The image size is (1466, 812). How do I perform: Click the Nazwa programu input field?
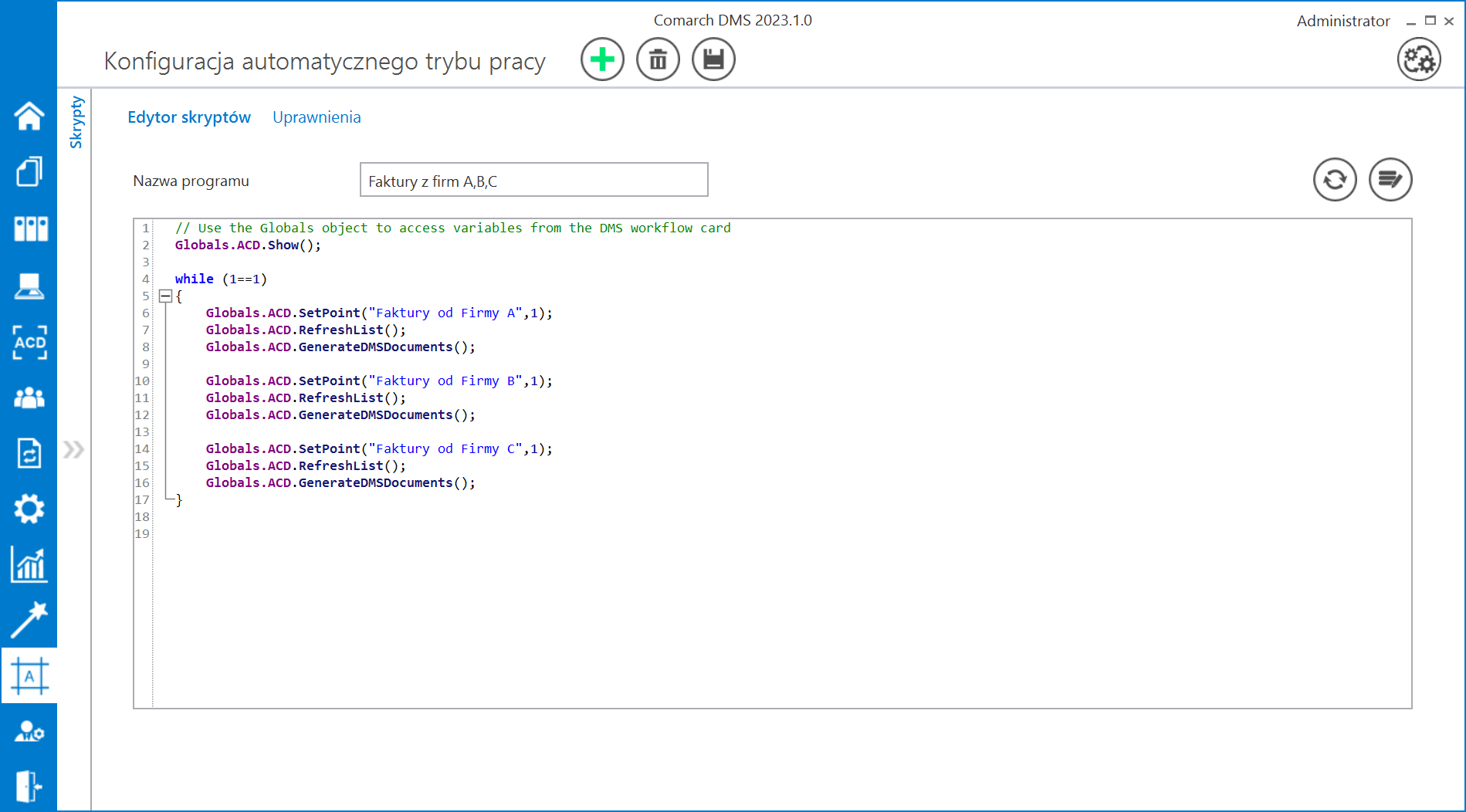coord(533,180)
